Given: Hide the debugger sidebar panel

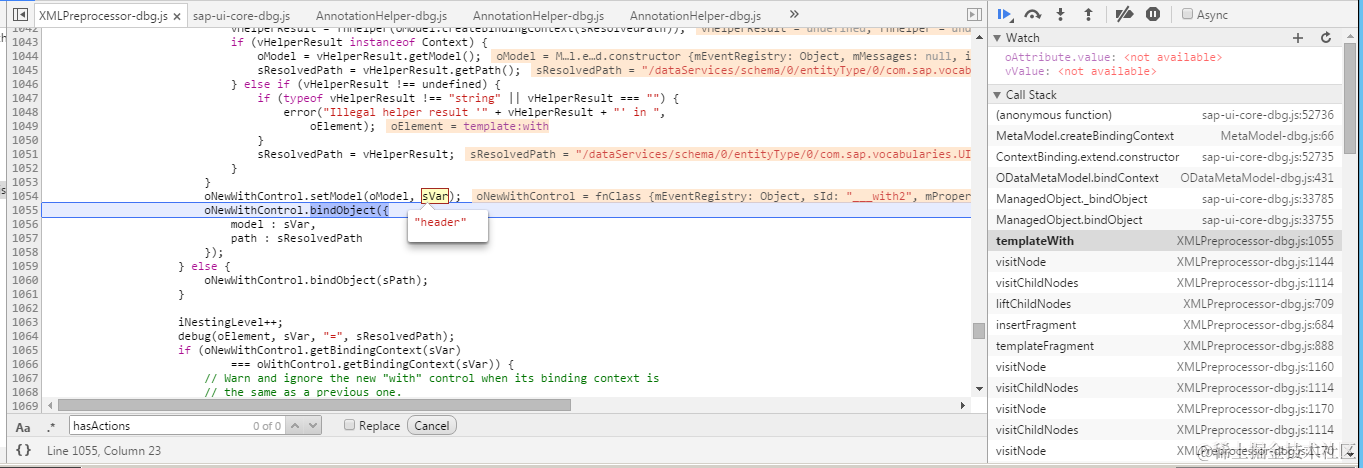Looking at the screenshot, I should 974,15.
